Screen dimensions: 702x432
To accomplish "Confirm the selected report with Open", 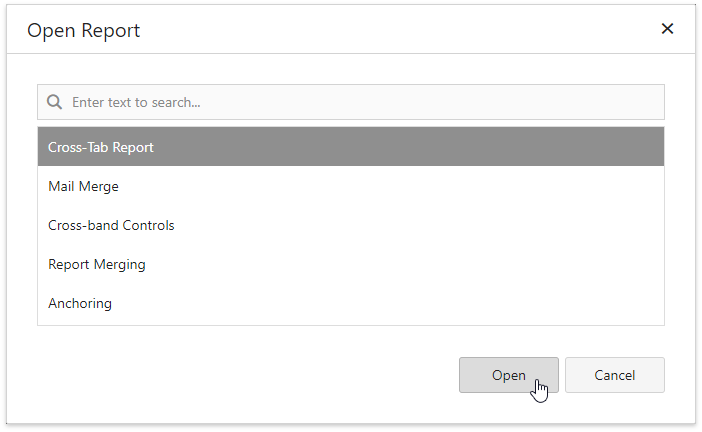I will (x=508, y=375).
